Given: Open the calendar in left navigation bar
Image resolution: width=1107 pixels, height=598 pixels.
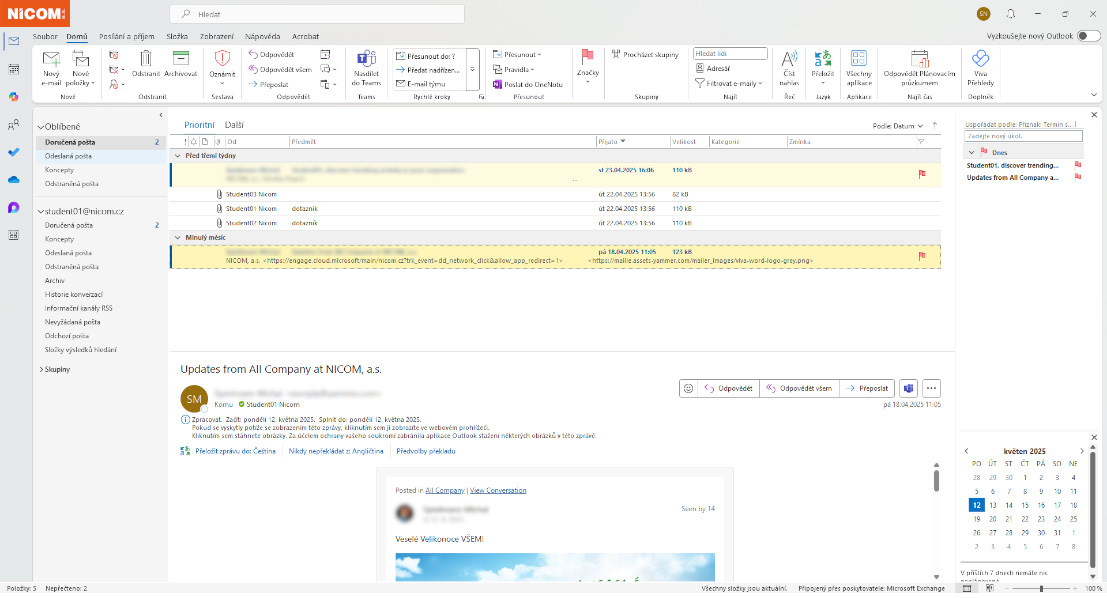Looking at the screenshot, I should click(x=13, y=69).
